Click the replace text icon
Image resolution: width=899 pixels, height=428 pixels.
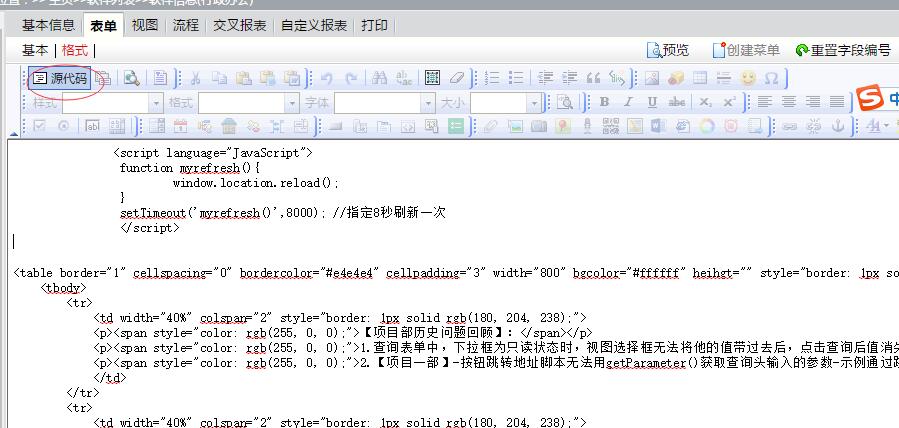(x=404, y=78)
